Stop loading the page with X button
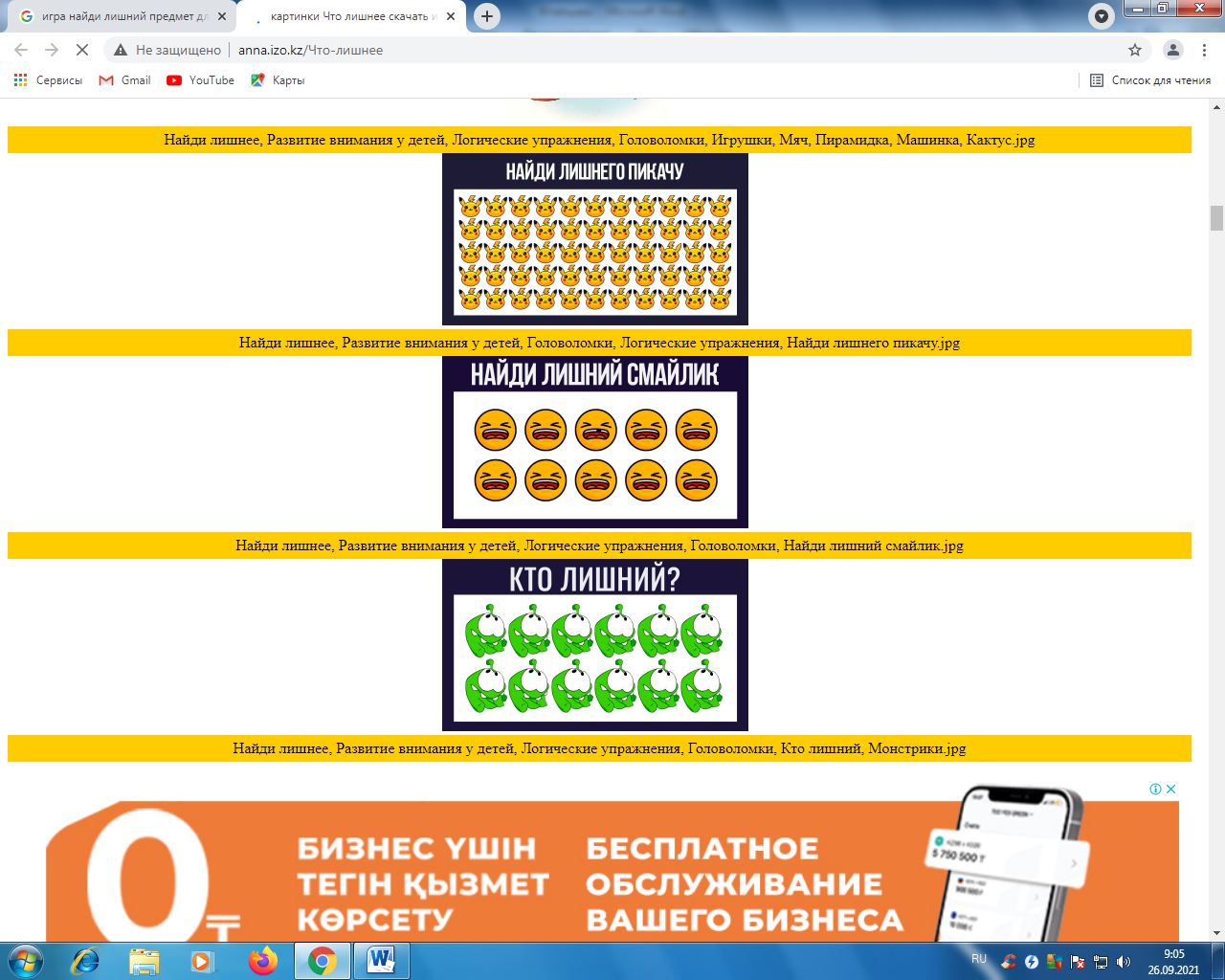 pos(82,50)
